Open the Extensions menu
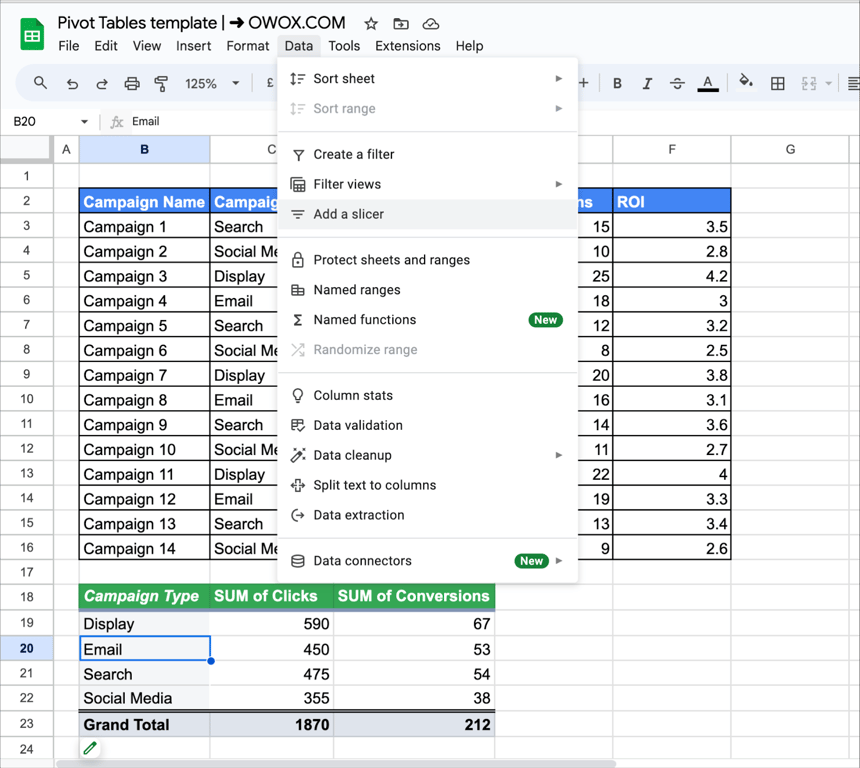 pos(408,46)
